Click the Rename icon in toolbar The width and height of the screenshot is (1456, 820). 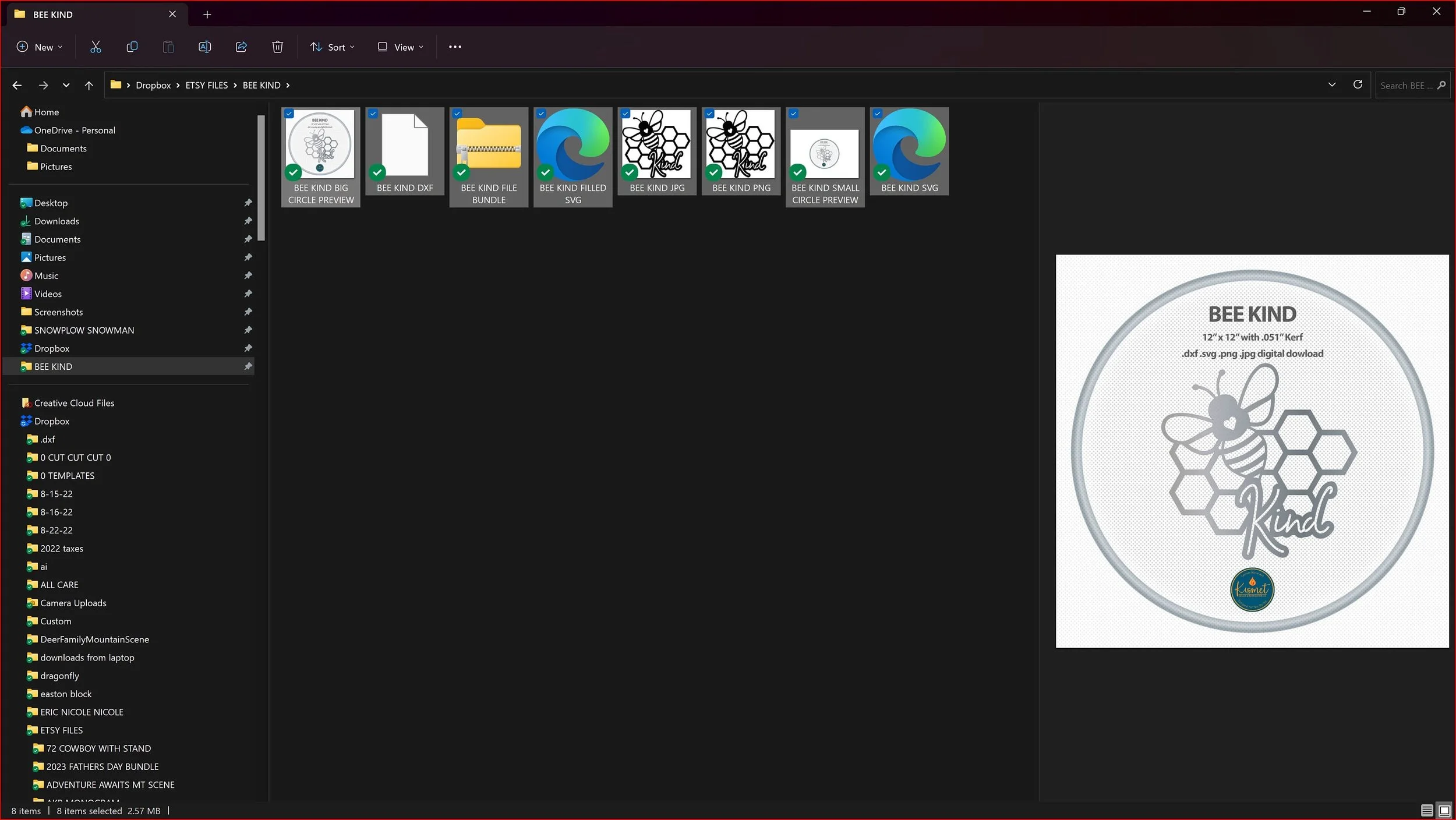(x=204, y=47)
